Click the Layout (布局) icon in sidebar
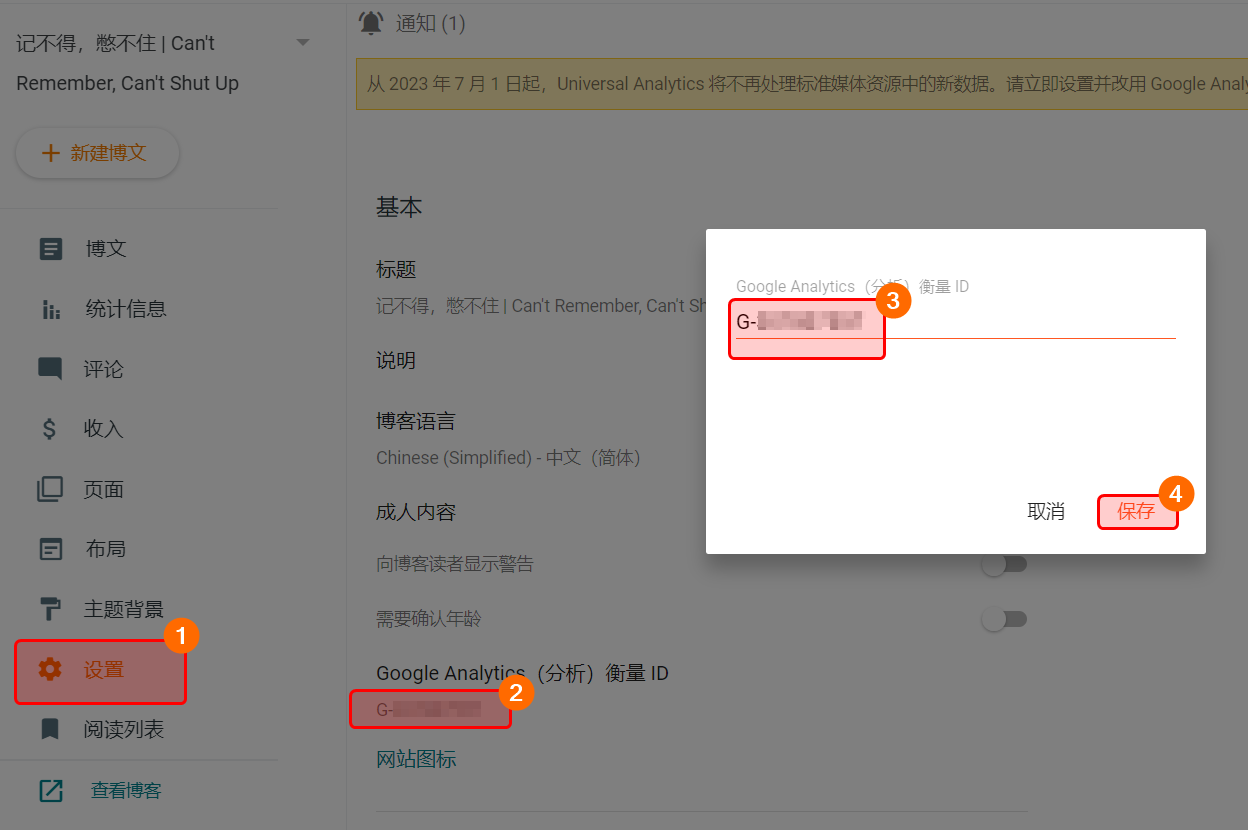The height and width of the screenshot is (830, 1248). coord(50,549)
